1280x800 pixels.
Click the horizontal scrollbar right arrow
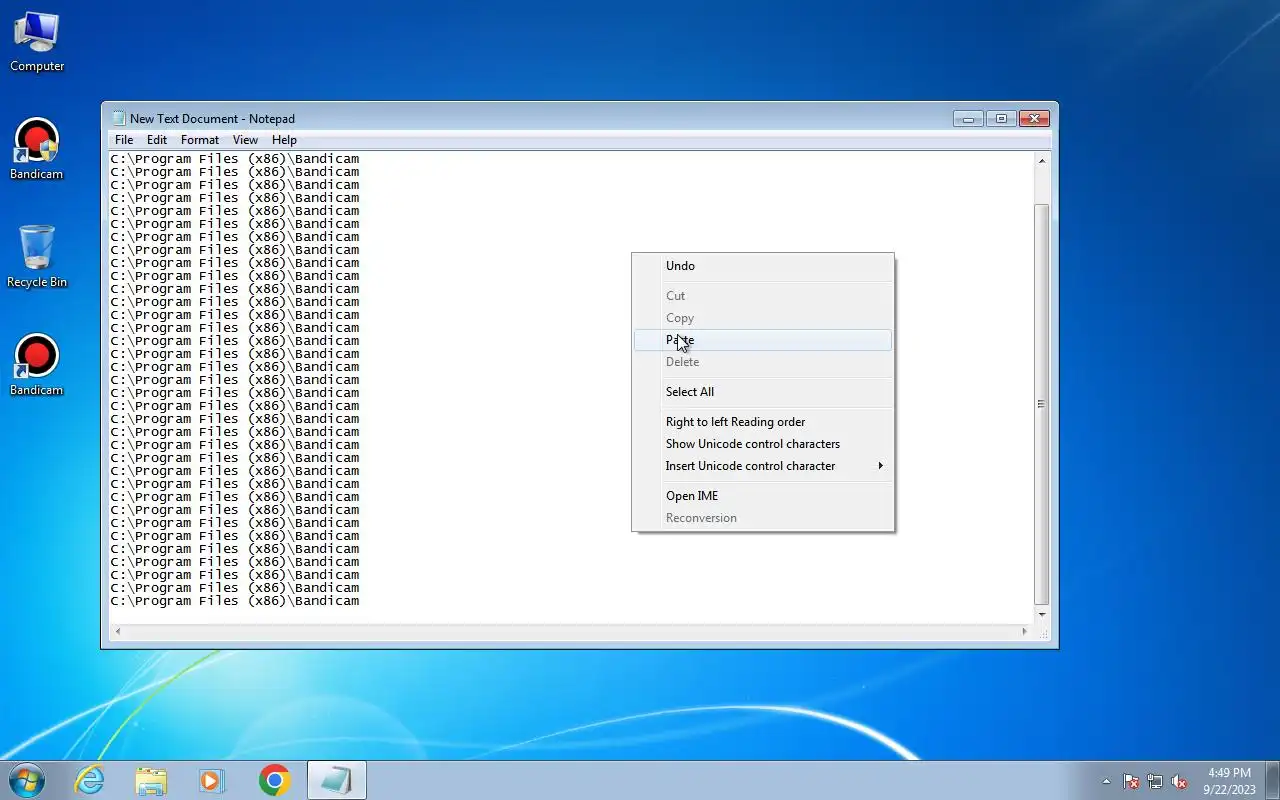point(1024,631)
